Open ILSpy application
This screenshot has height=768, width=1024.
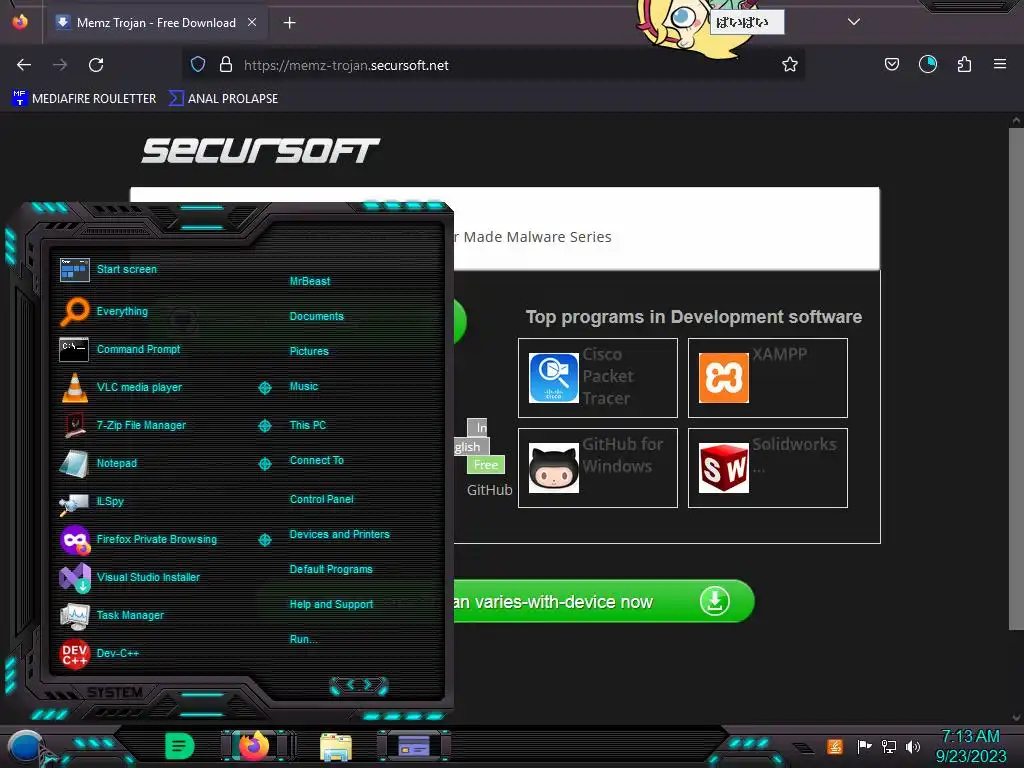click(91, 501)
